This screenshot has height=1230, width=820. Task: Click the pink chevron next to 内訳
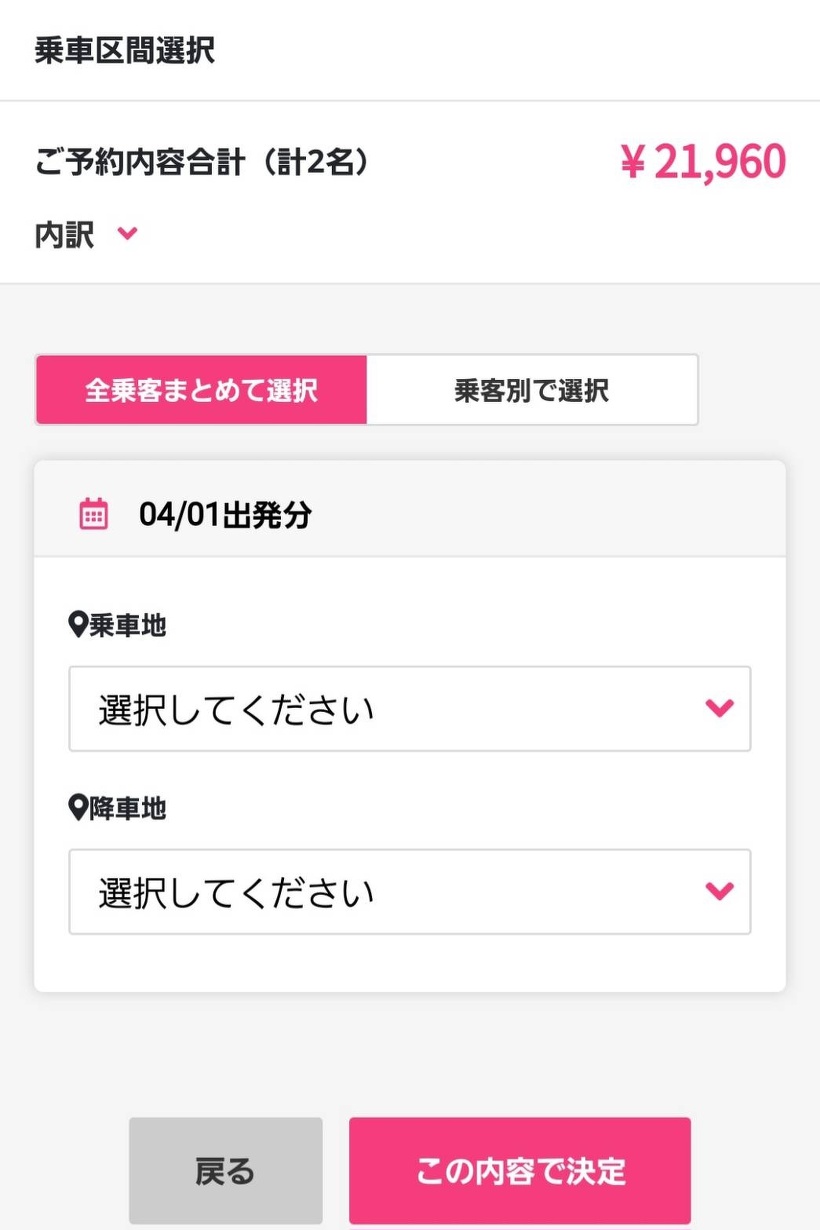pyautogui.click(x=127, y=234)
